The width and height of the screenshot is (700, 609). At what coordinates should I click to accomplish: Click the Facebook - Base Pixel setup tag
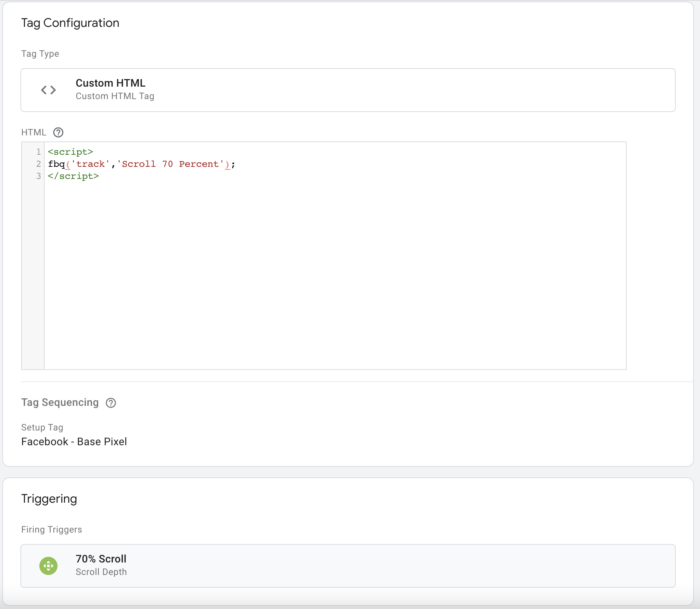click(x=74, y=442)
